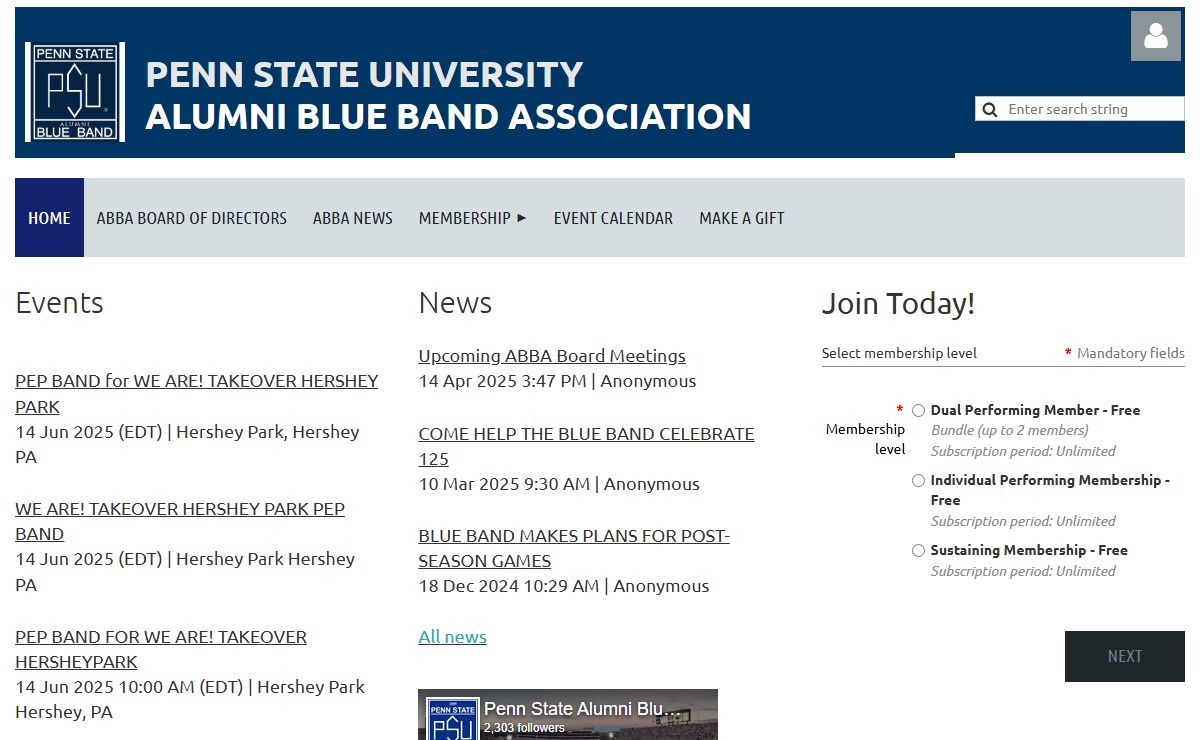Open WE ARE! TAKEOVER HERSHEY PARK PEP BAND event
This screenshot has height=740, width=1200.
[180, 521]
